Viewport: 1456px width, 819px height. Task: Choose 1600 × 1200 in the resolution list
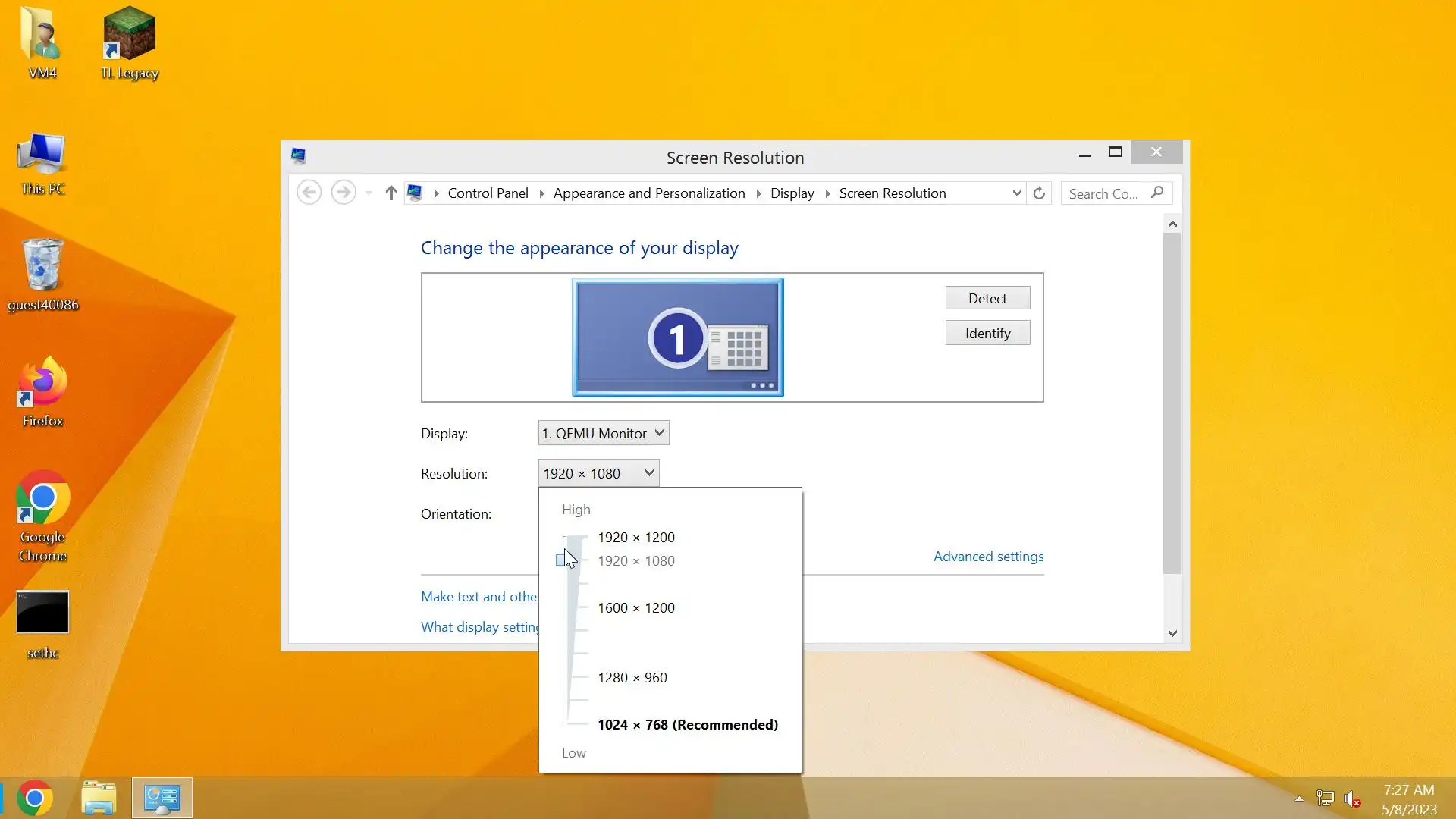tap(635, 607)
